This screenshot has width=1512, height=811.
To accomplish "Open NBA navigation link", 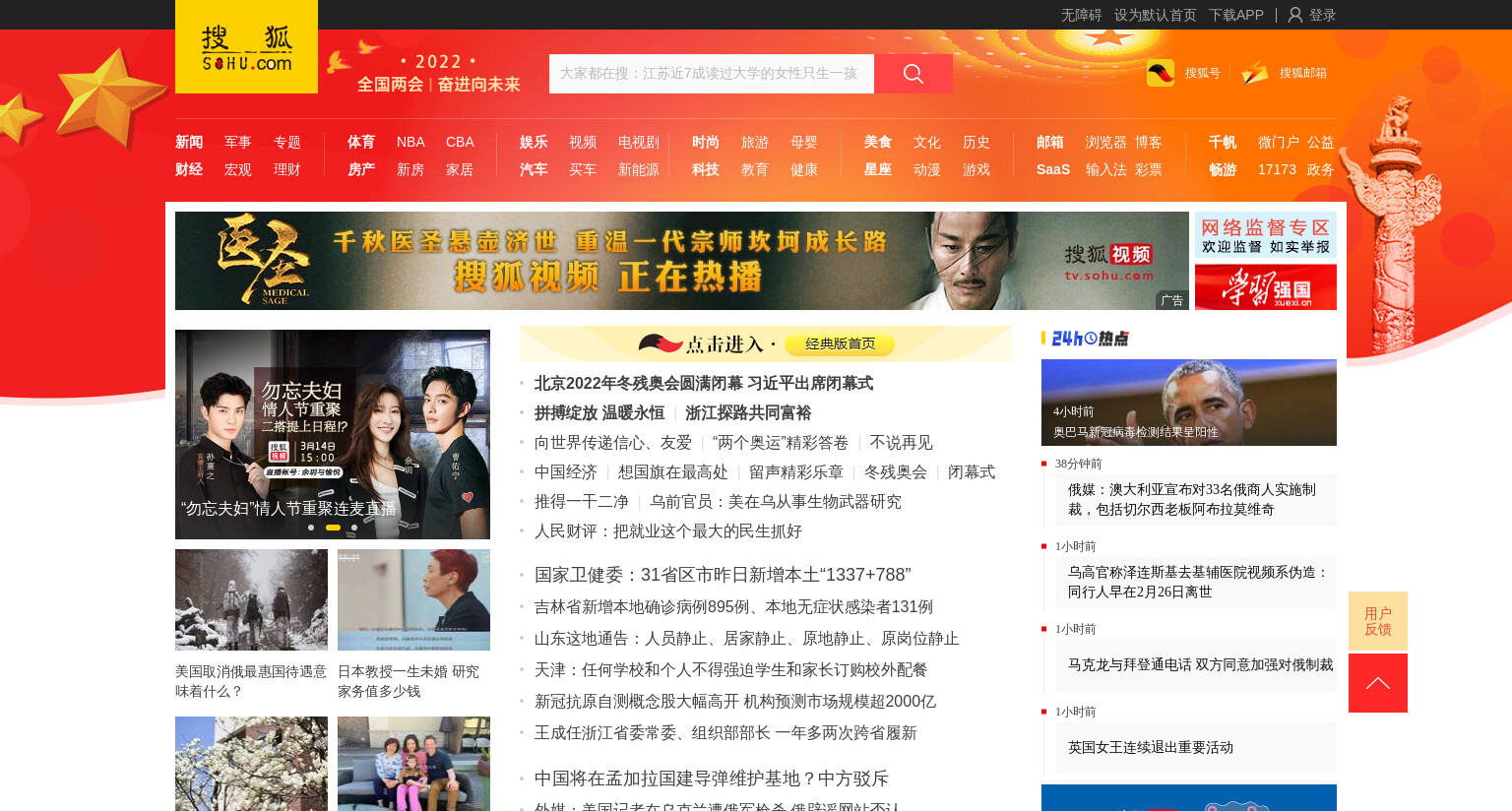I will pyautogui.click(x=410, y=142).
